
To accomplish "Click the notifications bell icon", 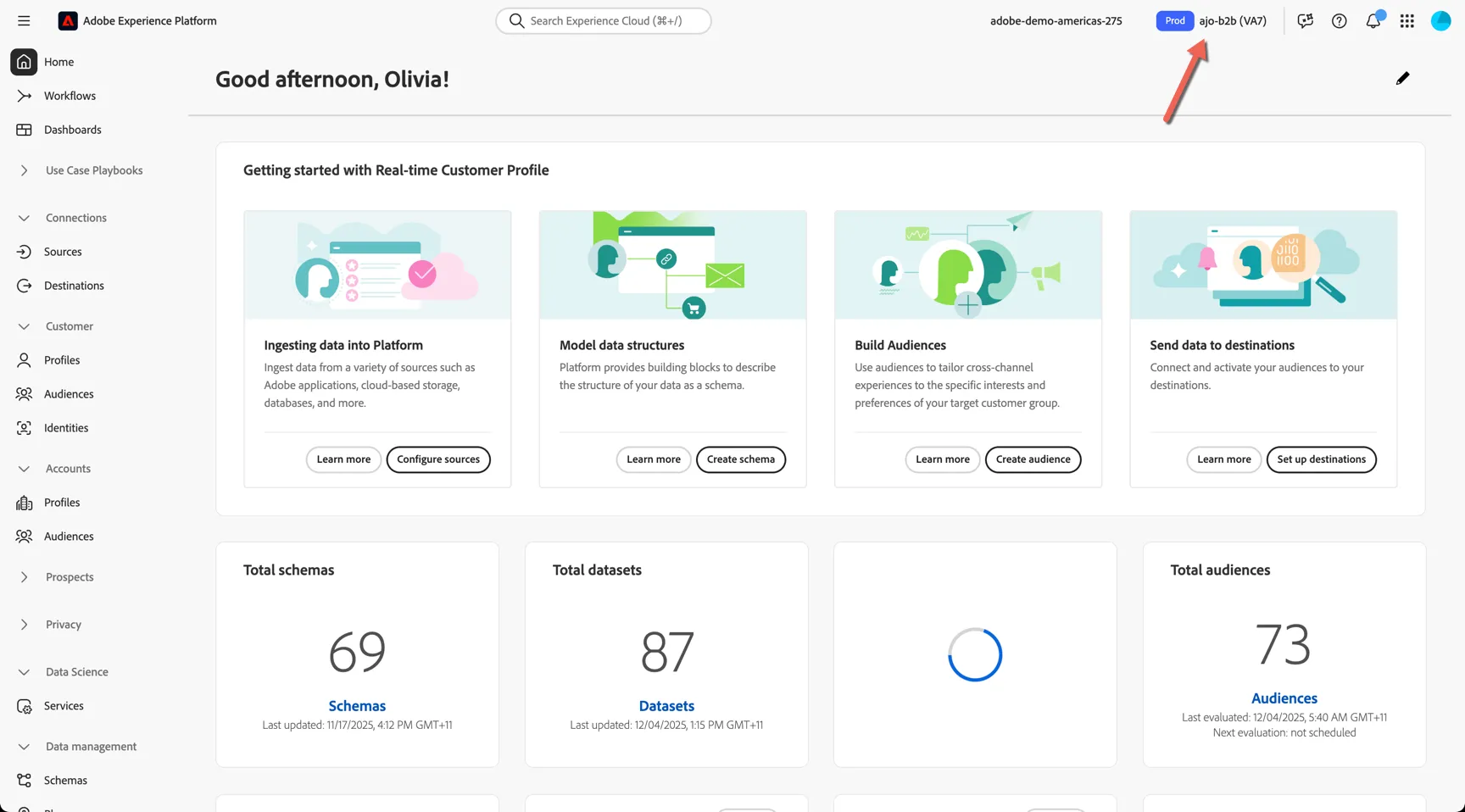I will coord(1373,20).
